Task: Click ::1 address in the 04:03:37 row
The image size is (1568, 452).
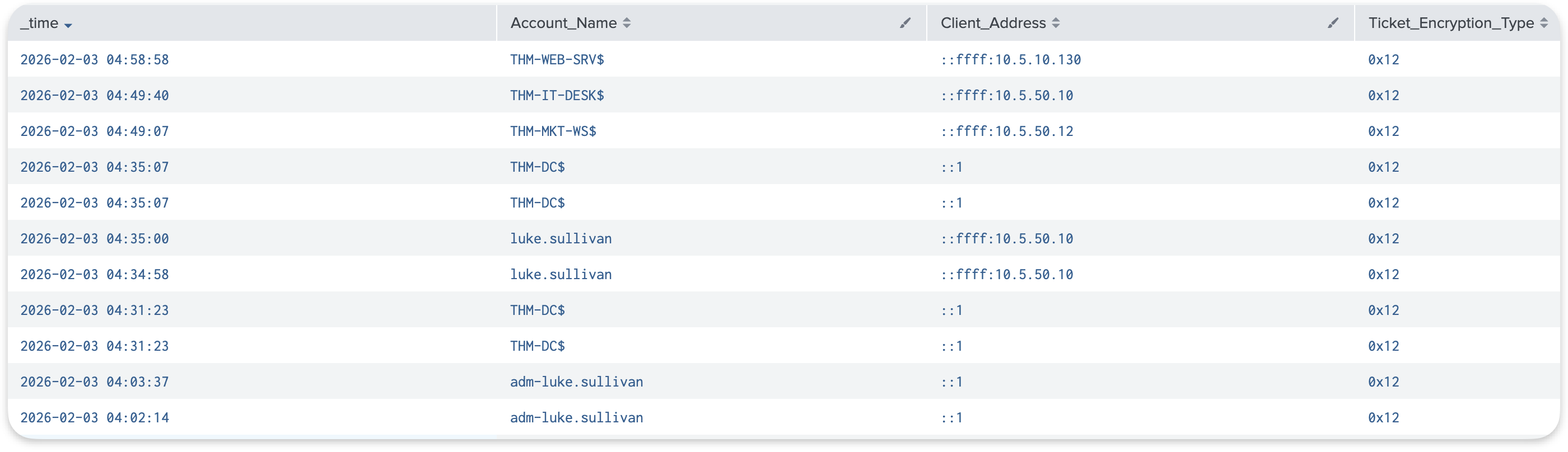Action: (x=951, y=382)
